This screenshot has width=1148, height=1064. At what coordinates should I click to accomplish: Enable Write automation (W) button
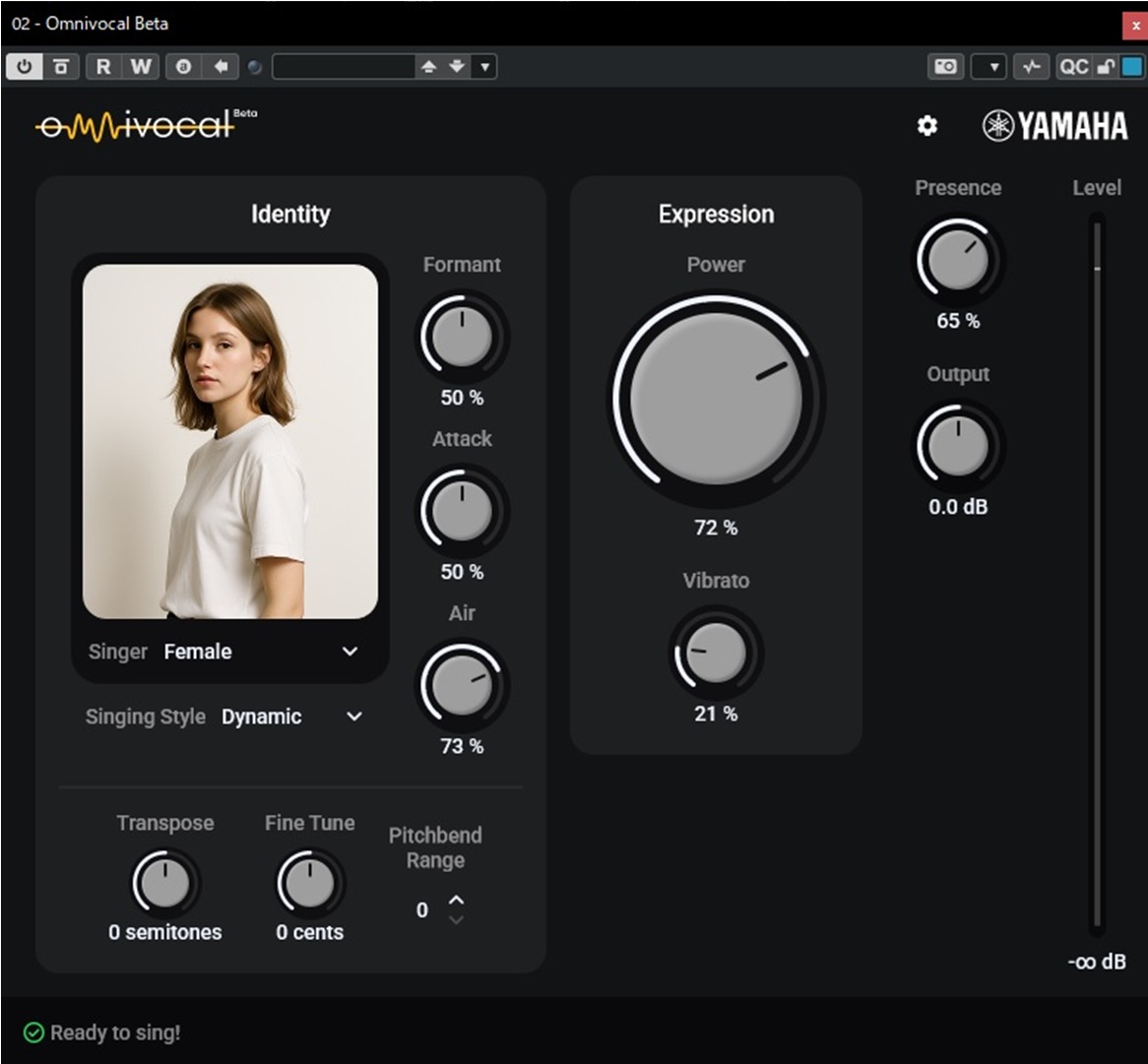[x=141, y=67]
